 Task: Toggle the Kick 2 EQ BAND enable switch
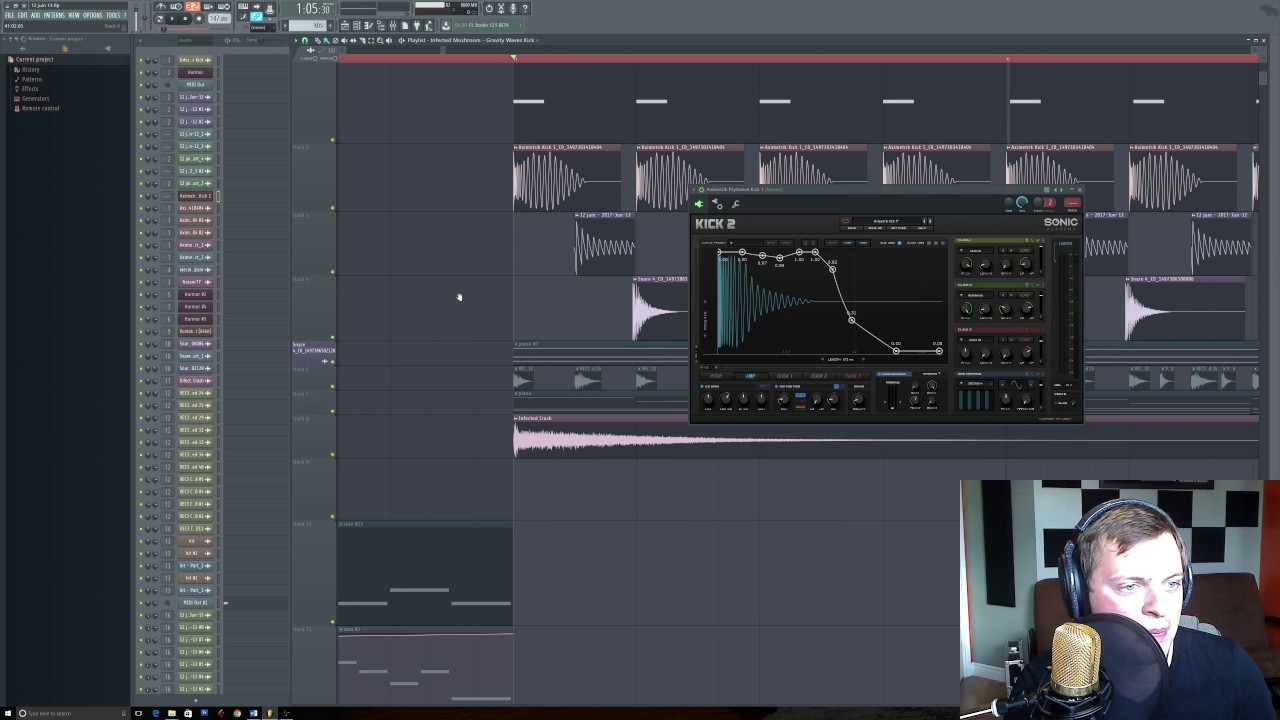[x=702, y=386]
